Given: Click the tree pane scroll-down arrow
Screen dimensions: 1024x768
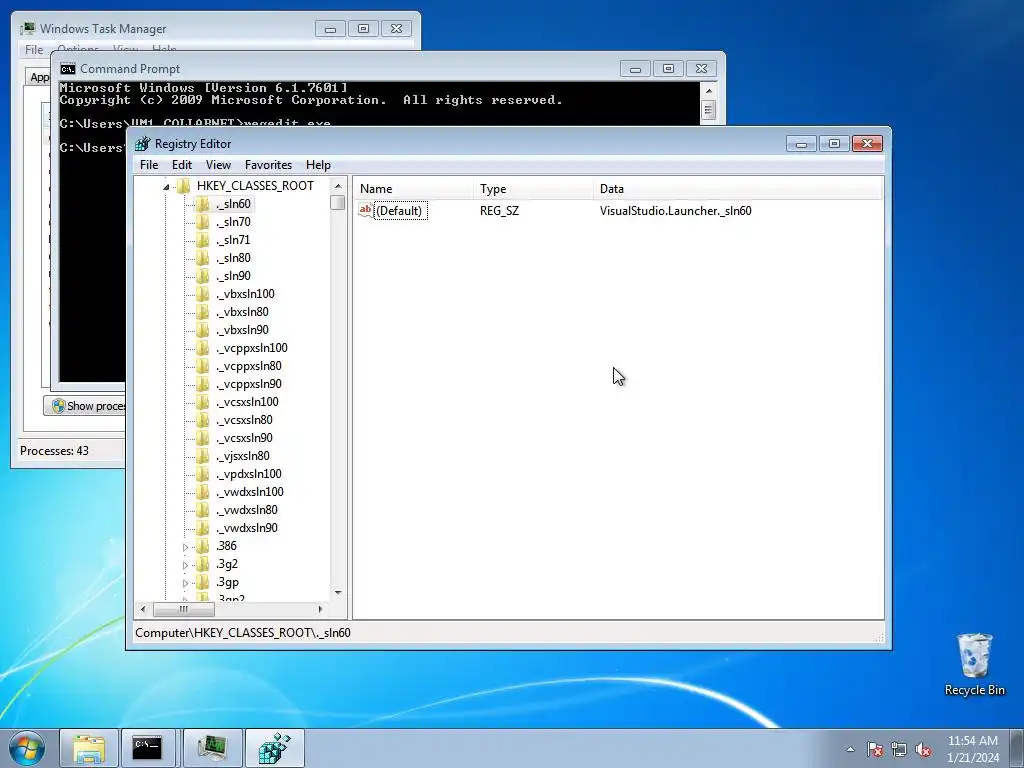Looking at the screenshot, I should point(338,593).
